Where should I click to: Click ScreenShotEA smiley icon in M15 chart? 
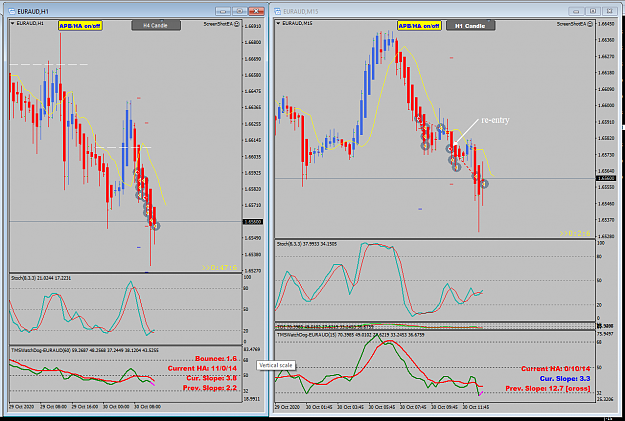pos(590,24)
